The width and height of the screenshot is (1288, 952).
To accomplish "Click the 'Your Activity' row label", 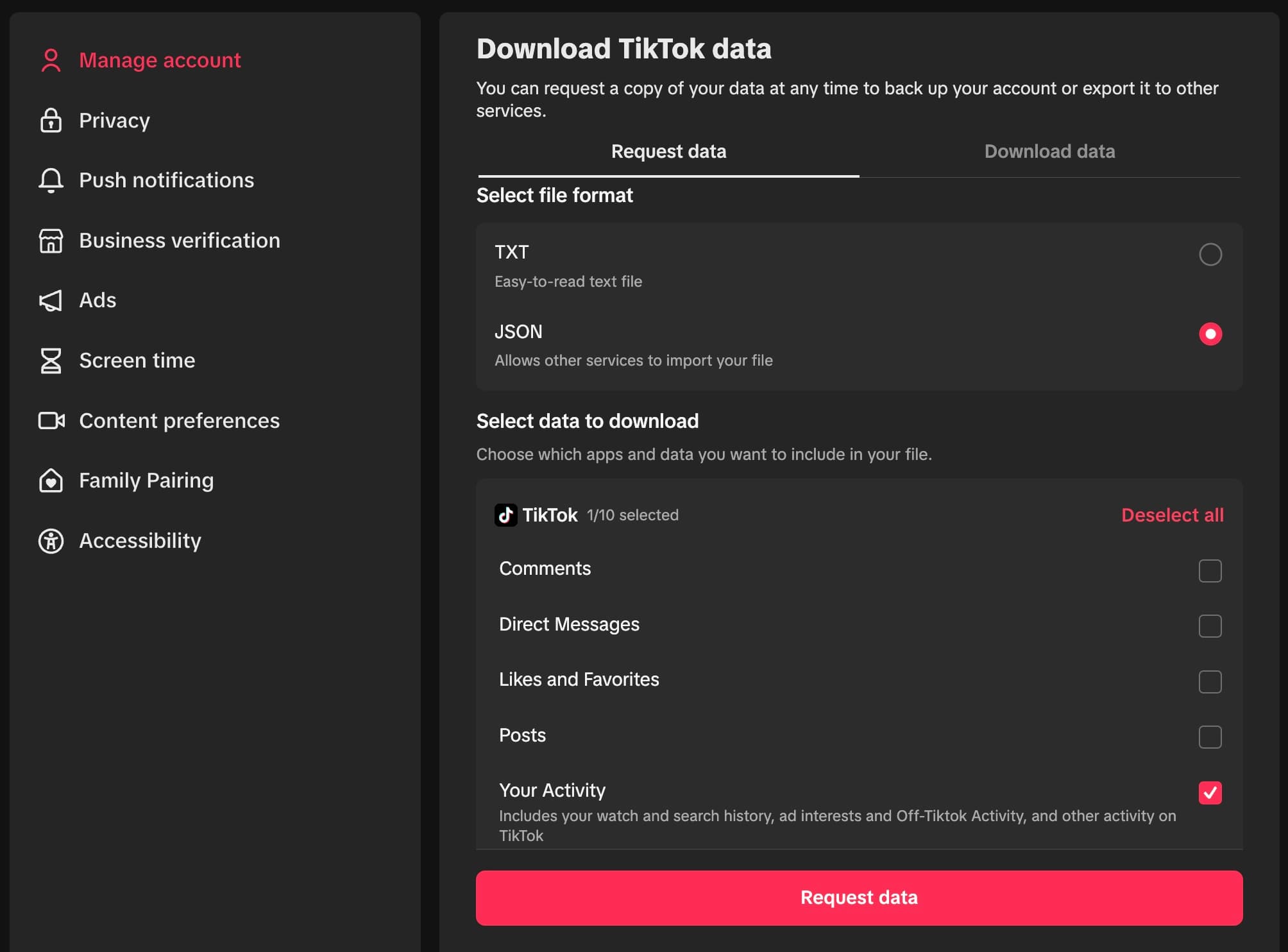I will [552, 790].
